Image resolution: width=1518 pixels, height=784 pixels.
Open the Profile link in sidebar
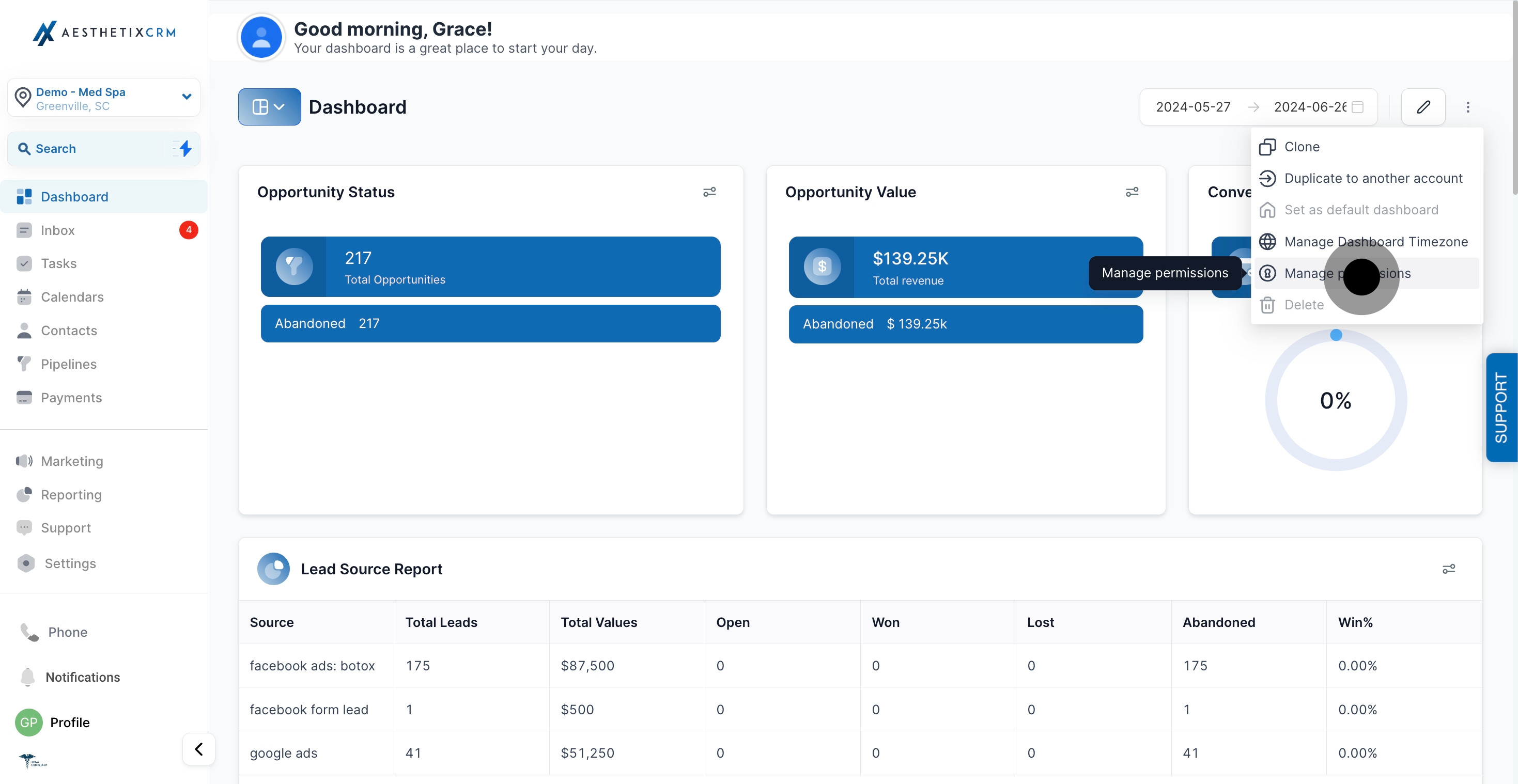(x=70, y=722)
